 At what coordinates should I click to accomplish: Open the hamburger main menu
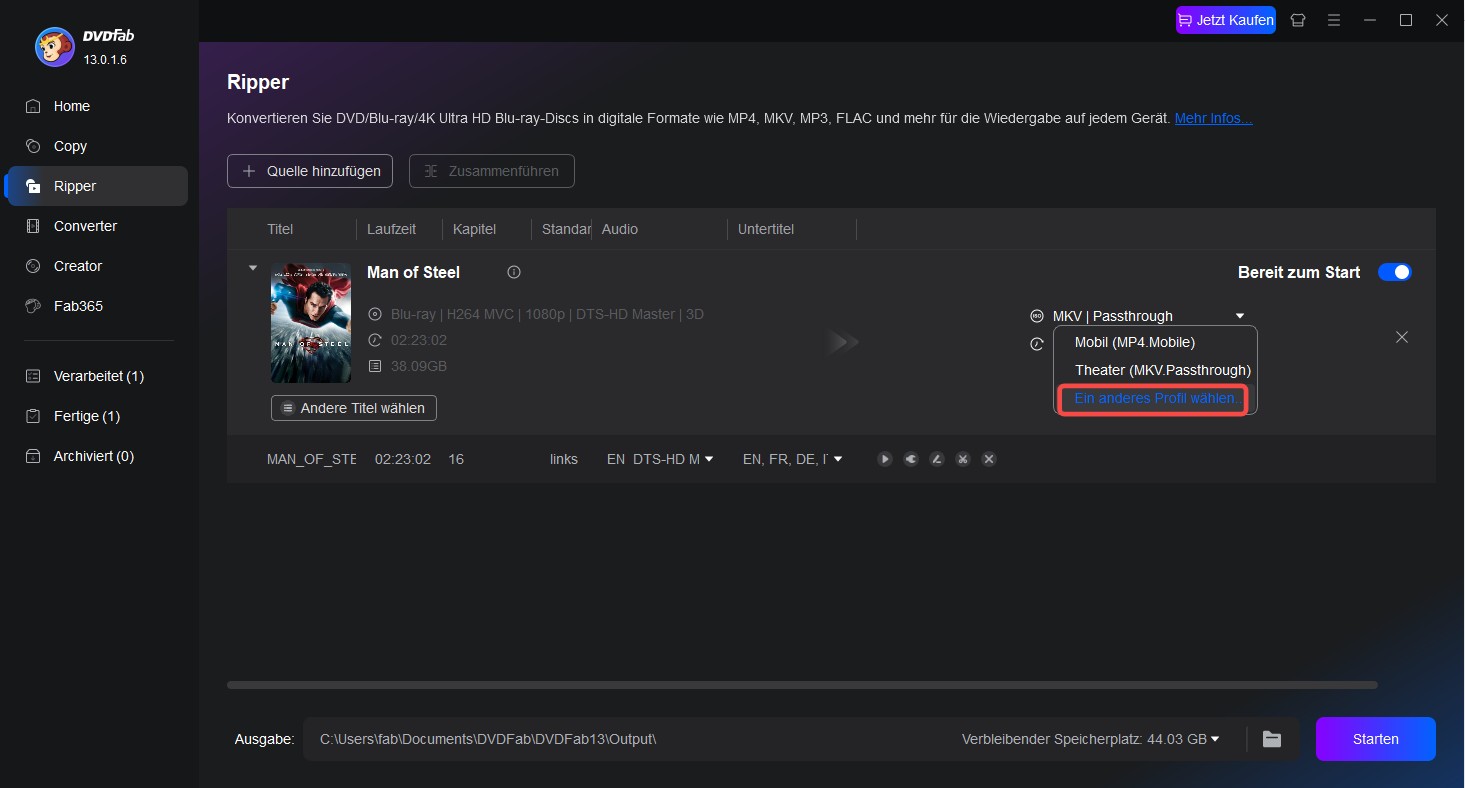point(1334,20)
